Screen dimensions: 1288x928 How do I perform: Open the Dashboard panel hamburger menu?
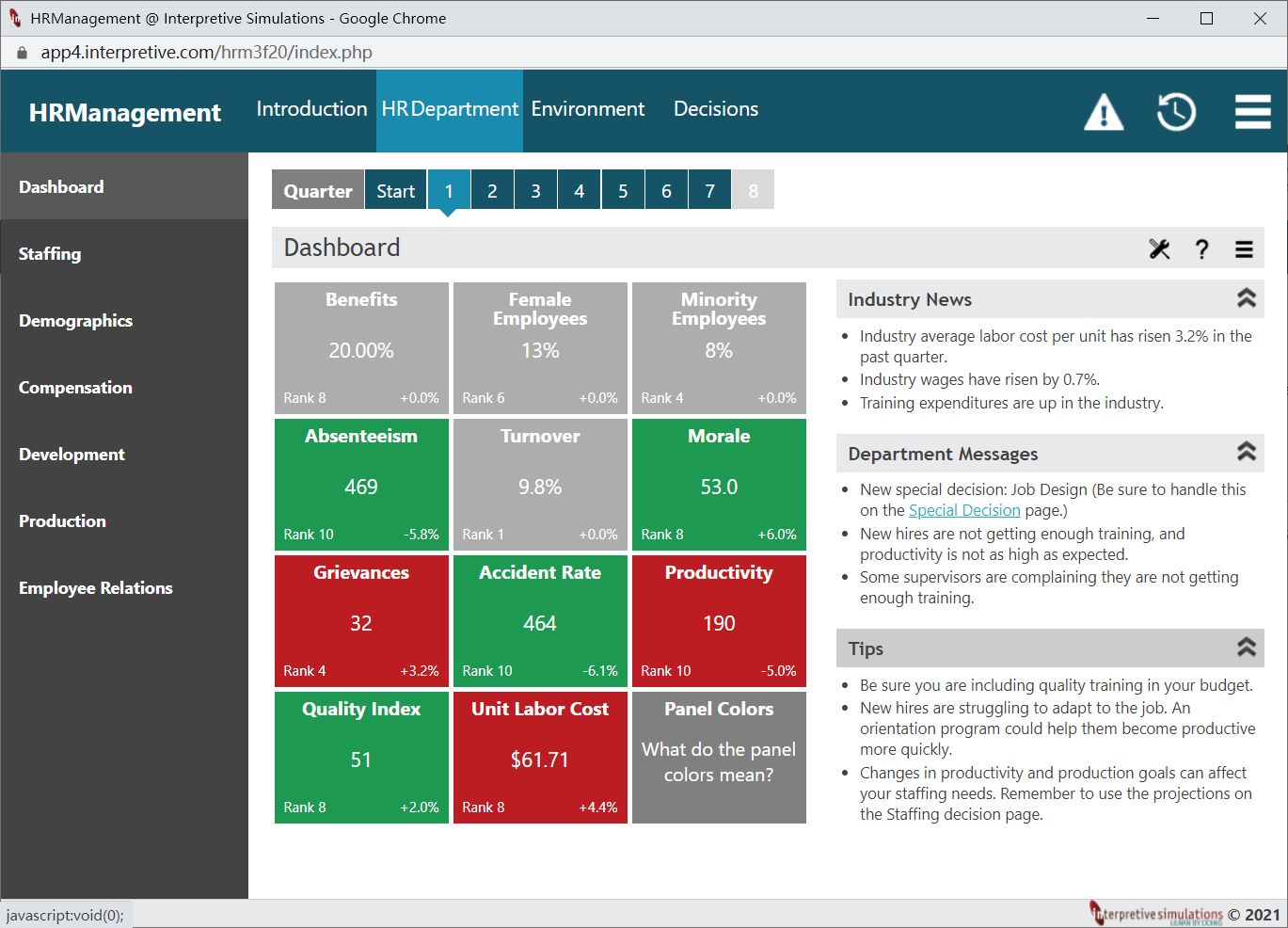1244,248
